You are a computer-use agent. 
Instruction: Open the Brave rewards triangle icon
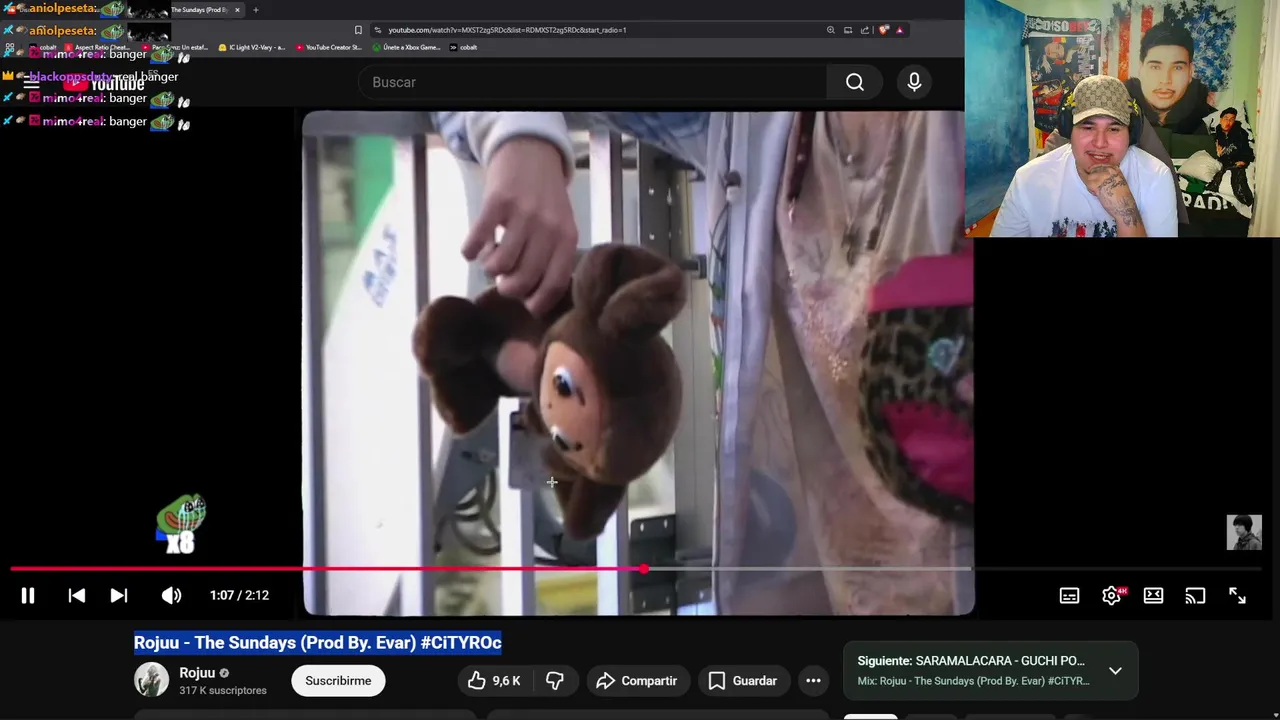pyautogui.click(x=900, y=30)
